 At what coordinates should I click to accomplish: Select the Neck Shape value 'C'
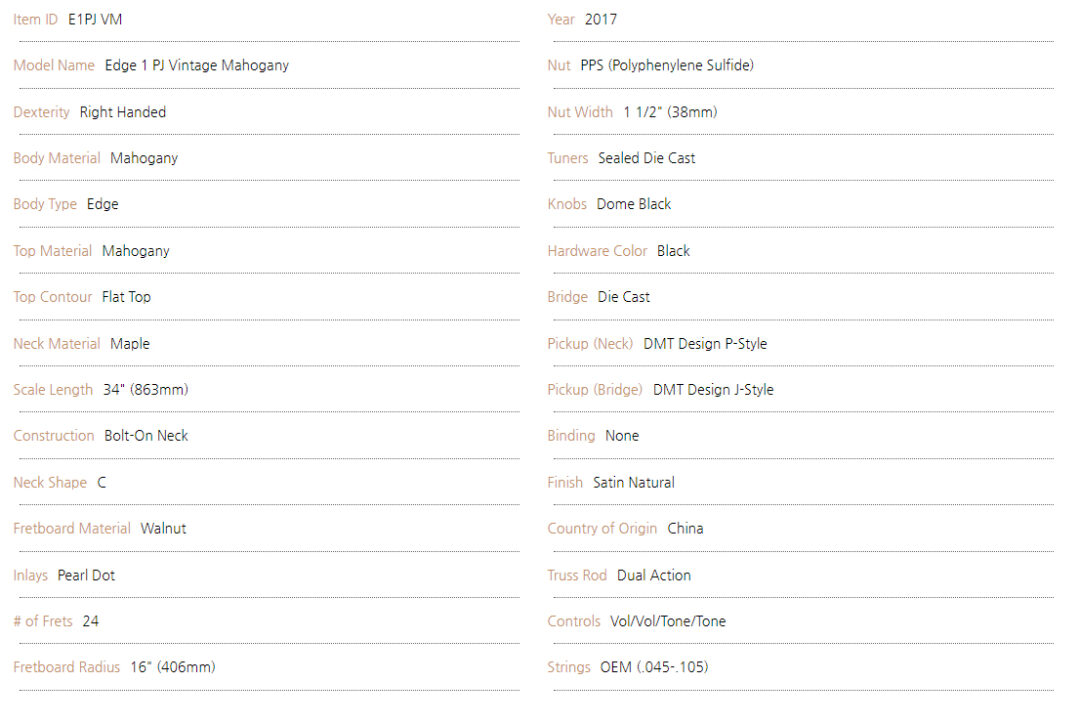pos(102,483)
